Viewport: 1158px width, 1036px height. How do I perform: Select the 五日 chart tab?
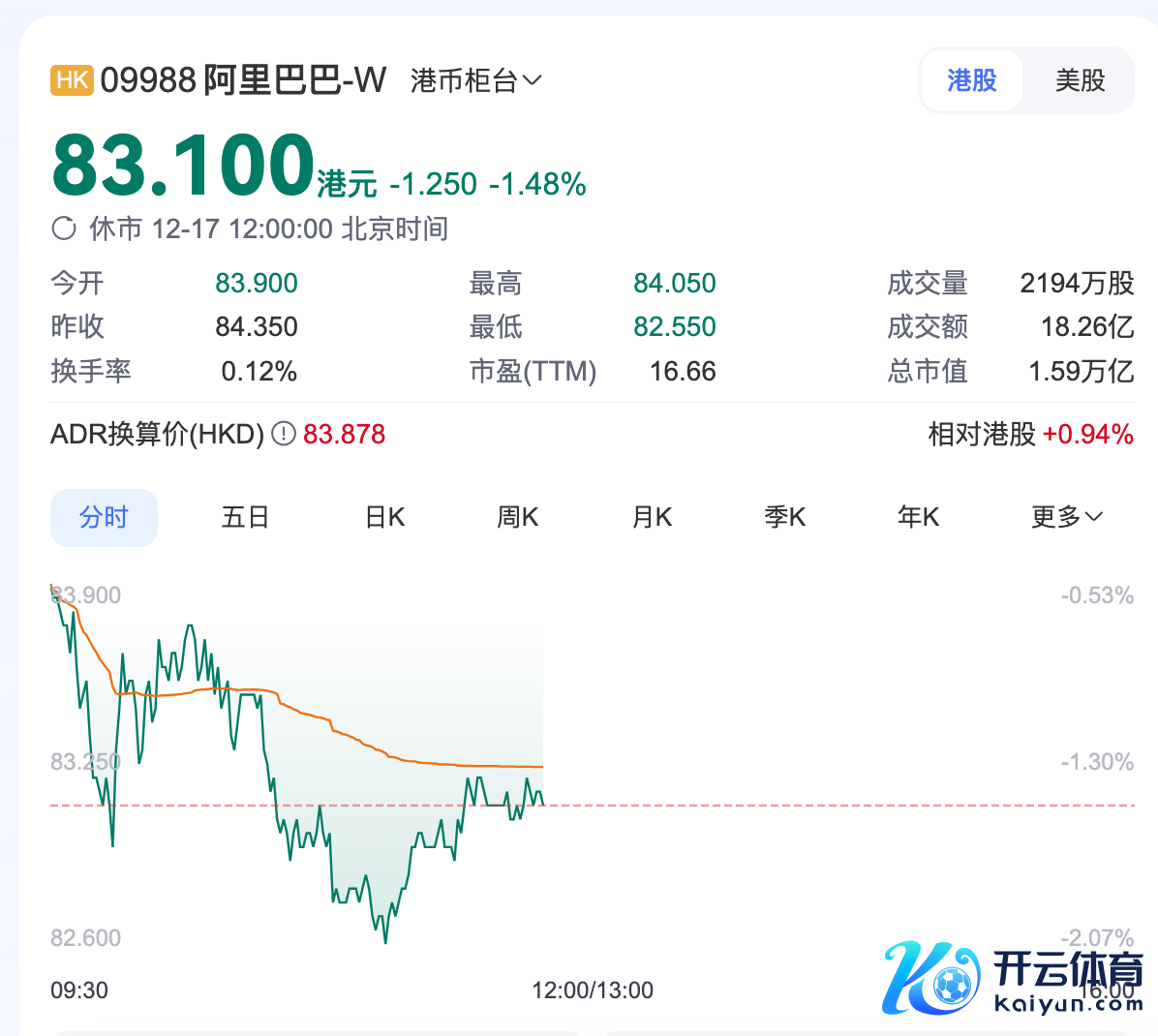pos(245,517)
